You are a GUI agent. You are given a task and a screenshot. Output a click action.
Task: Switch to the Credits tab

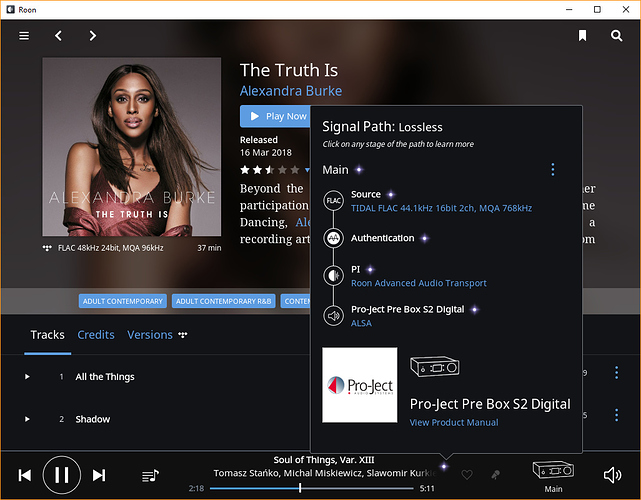tap(96, 335)
